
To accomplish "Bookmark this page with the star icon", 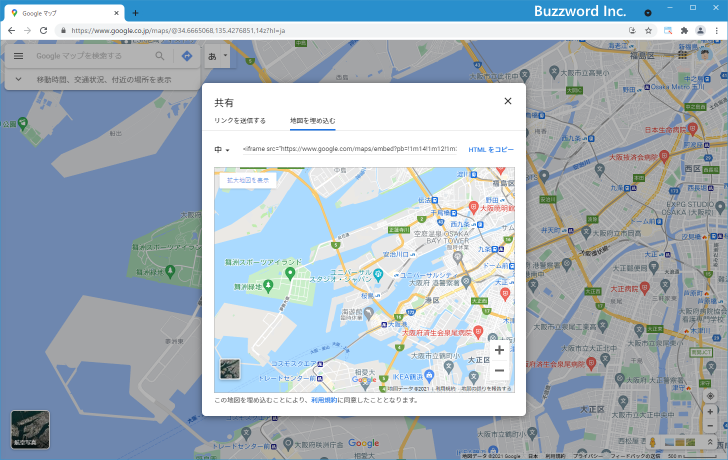I will [x=648, y=31].
